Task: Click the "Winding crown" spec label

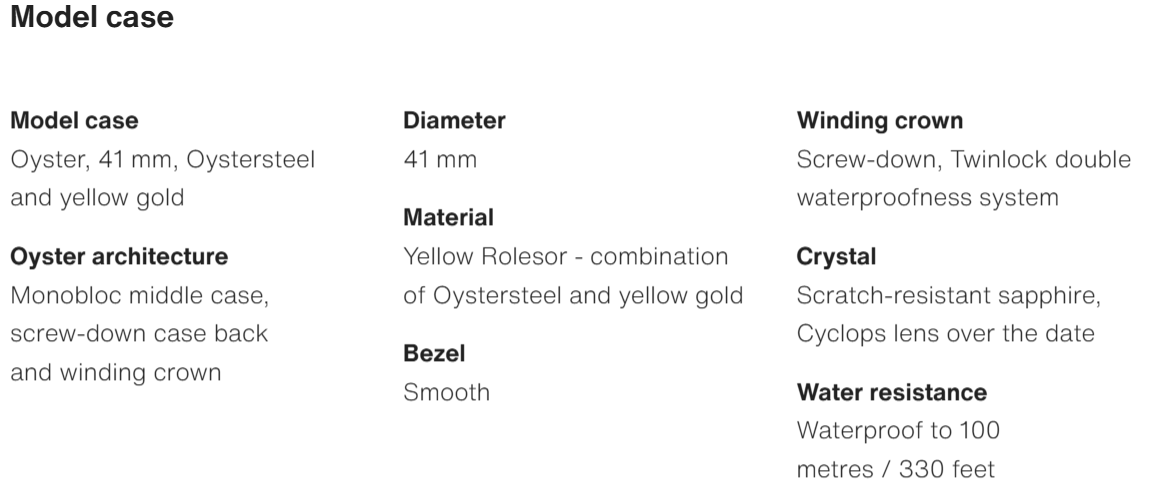Action: click(880, 121)
